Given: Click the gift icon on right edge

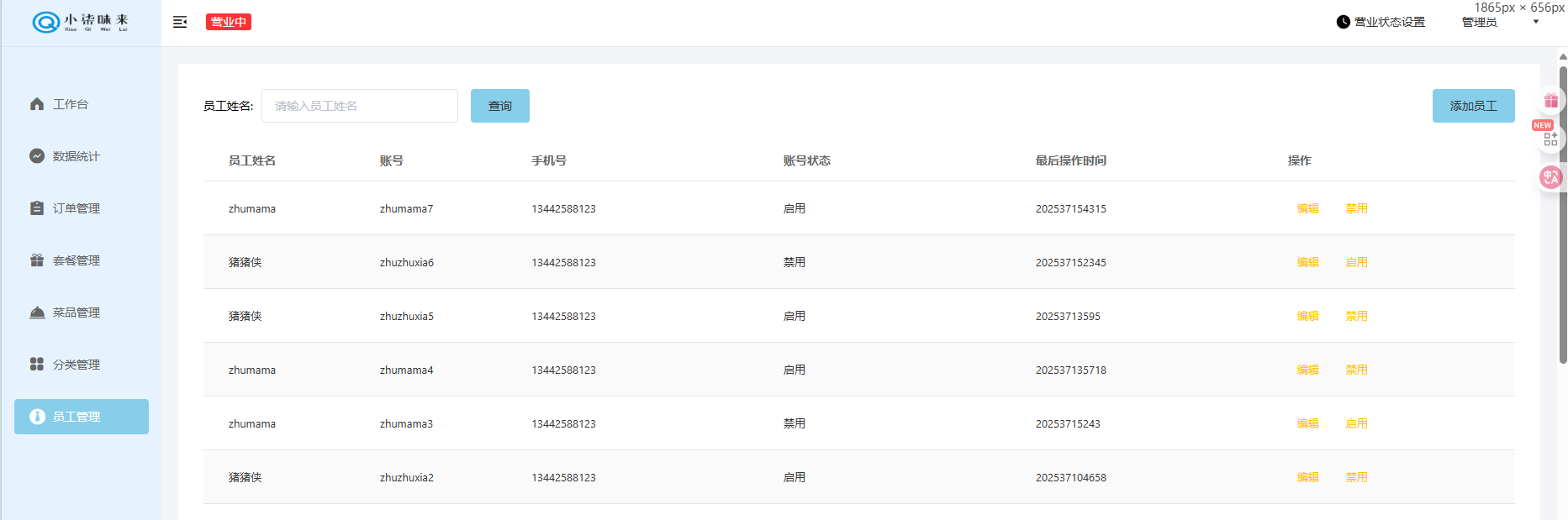Looking at the screenshot, I should [1550, 101].
